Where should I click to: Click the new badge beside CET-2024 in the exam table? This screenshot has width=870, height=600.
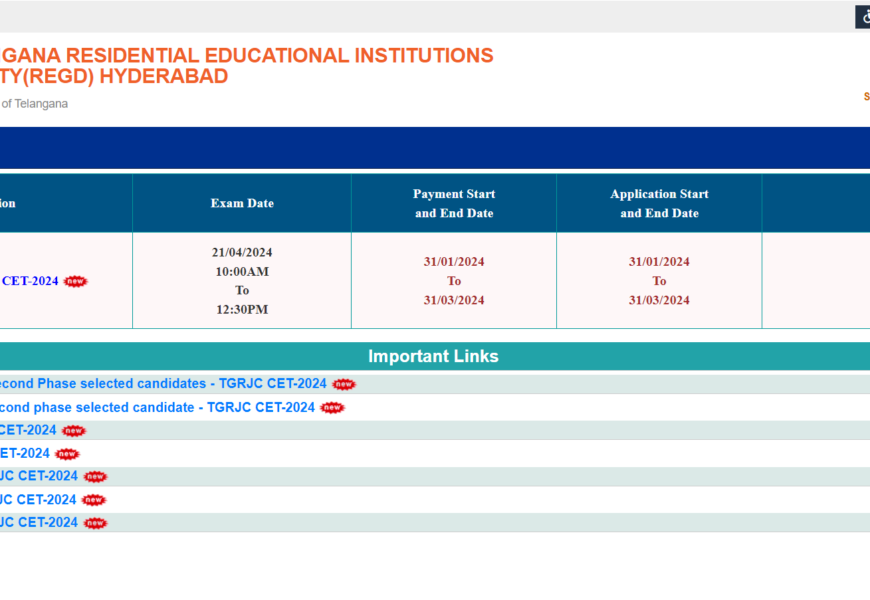tap(75, 281)
